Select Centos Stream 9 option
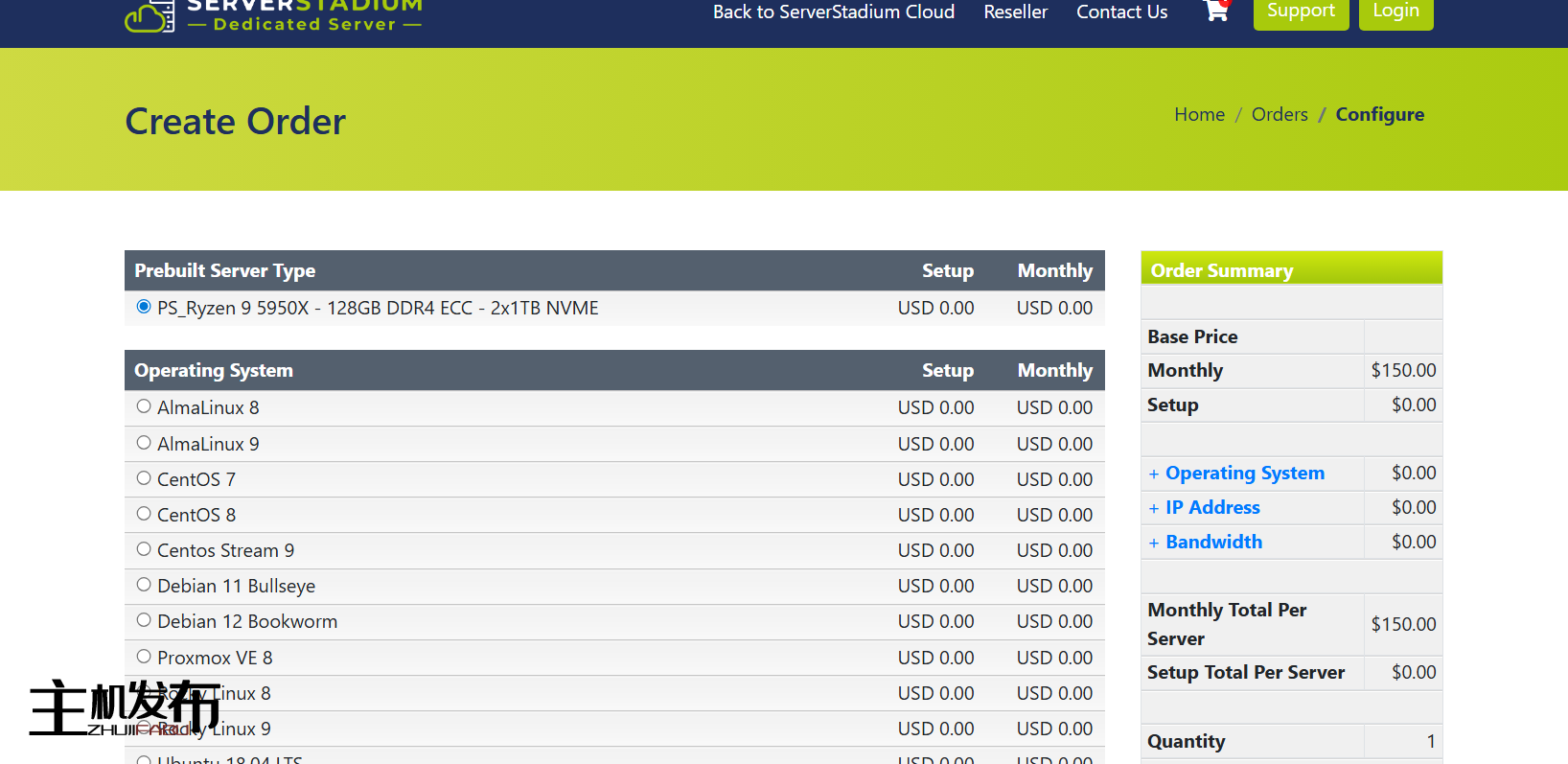Viewport: 1568px width, 764px height. (144, 549)
